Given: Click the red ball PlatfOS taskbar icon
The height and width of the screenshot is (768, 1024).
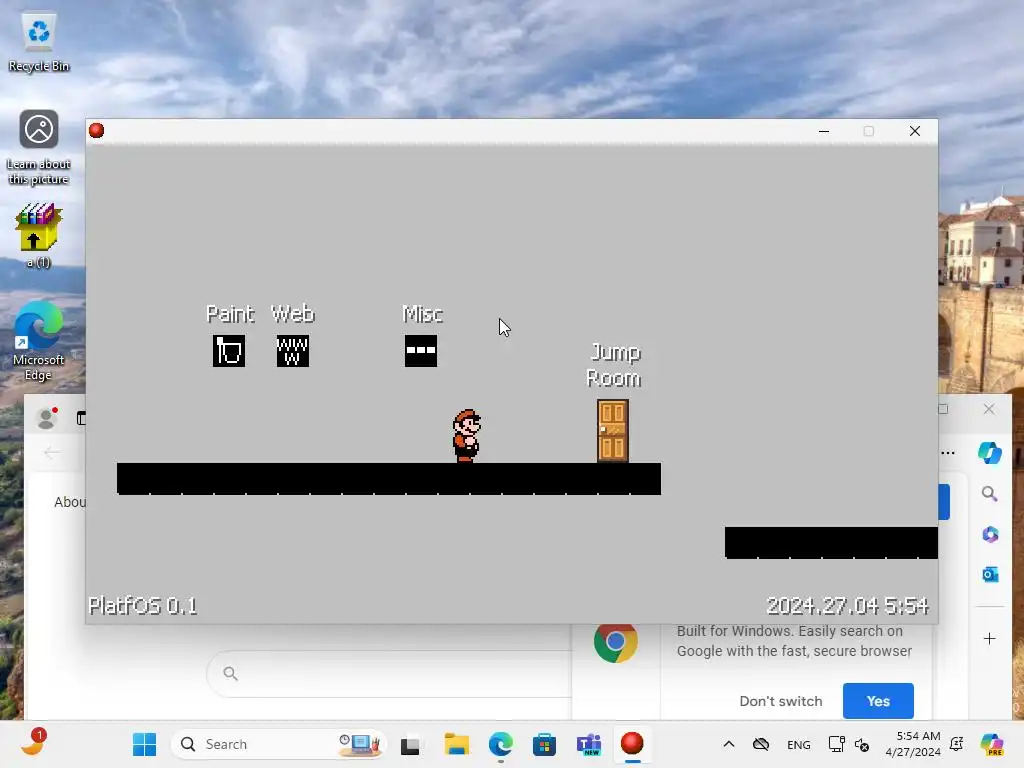Looking at the screenshot, I should [632, 744].
